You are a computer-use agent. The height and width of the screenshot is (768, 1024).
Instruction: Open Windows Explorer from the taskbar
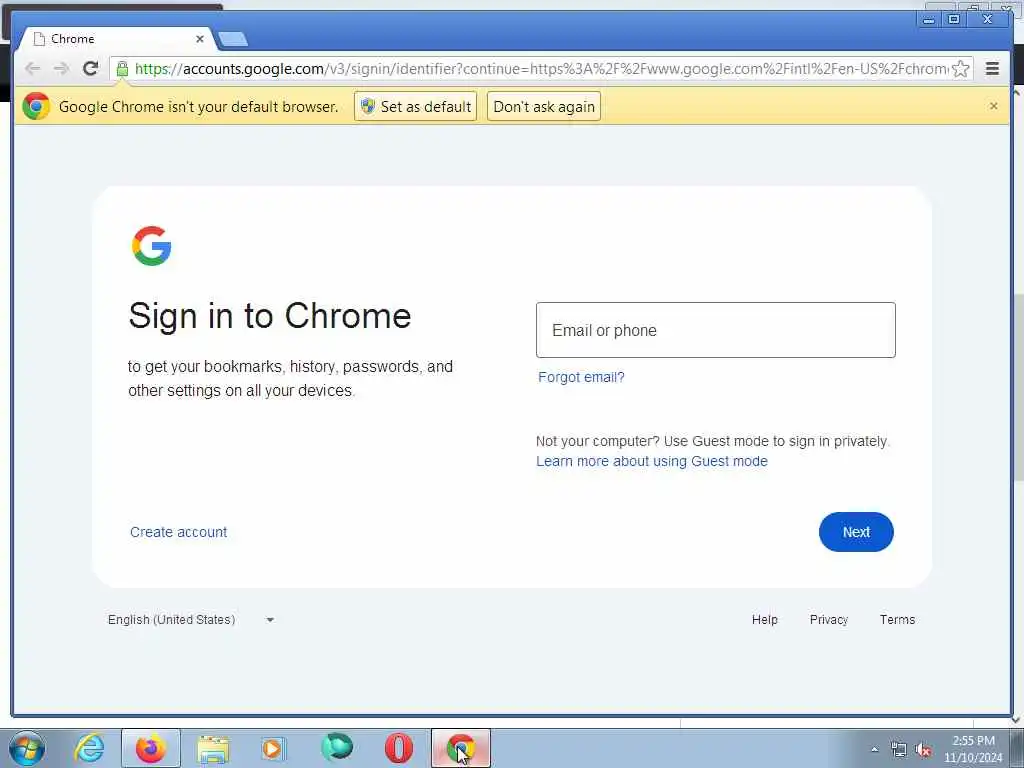tap(213, 748)
